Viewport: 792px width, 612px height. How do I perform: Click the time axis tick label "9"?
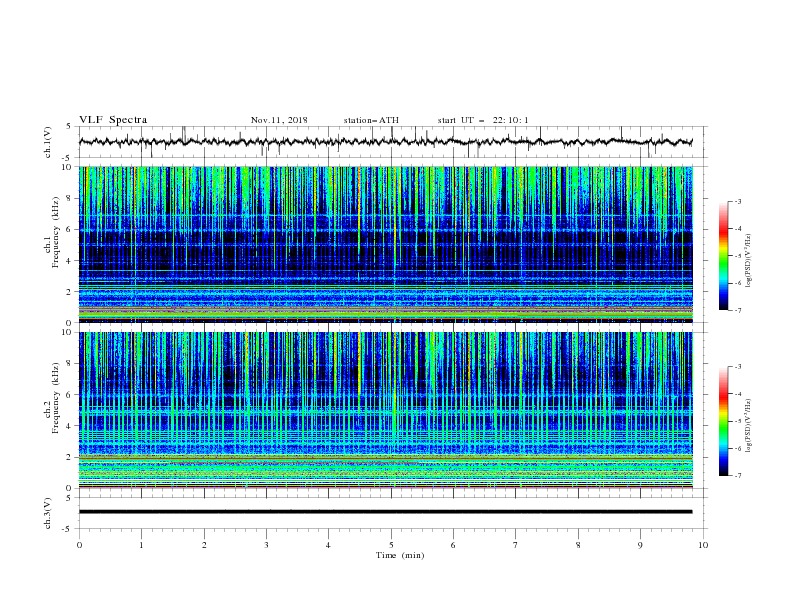640,545
